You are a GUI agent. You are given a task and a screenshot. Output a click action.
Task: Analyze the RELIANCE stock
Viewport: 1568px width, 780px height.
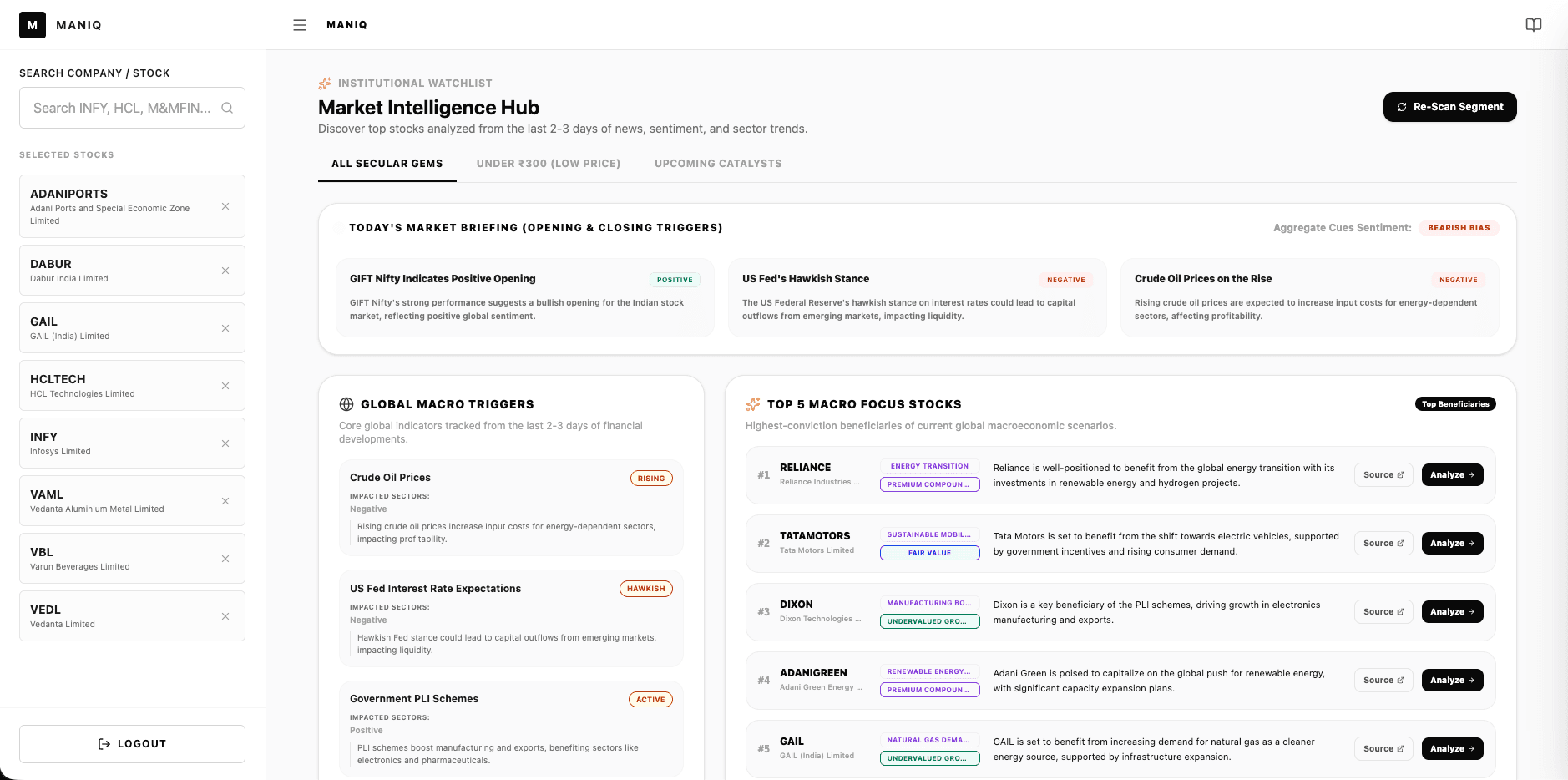[x=1453, y=475]
